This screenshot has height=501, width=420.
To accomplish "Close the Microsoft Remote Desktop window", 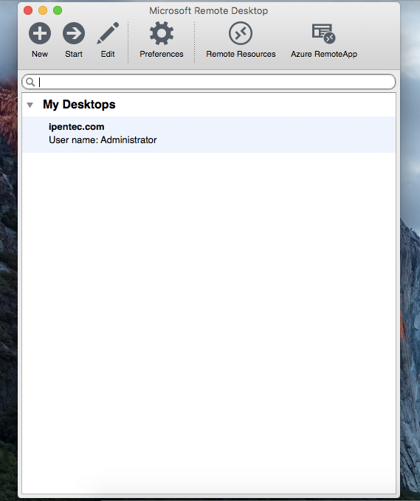I will click(x=28, y=11).
